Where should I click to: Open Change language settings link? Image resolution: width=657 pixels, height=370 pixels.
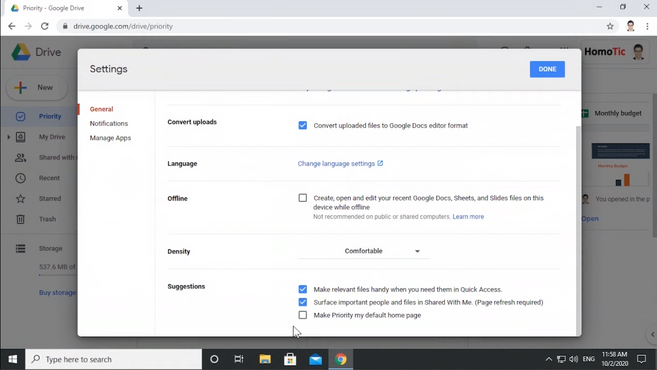(340, 163)
